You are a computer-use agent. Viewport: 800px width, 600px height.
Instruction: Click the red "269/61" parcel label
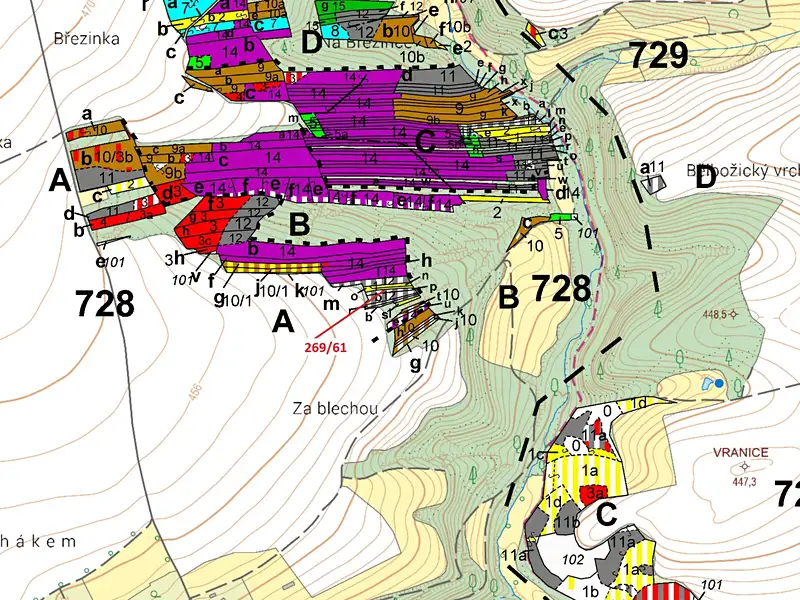(326, 347)
